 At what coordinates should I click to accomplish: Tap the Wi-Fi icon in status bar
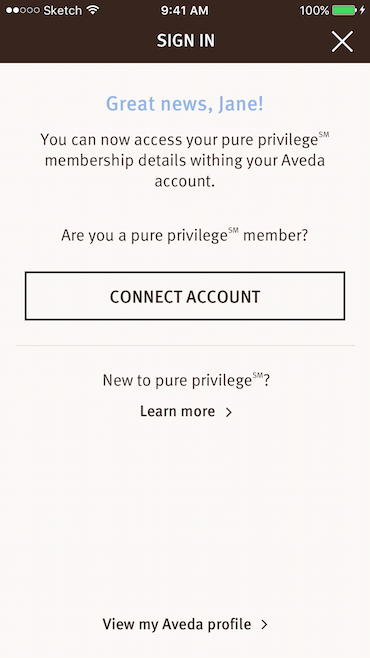pos(92,10)
